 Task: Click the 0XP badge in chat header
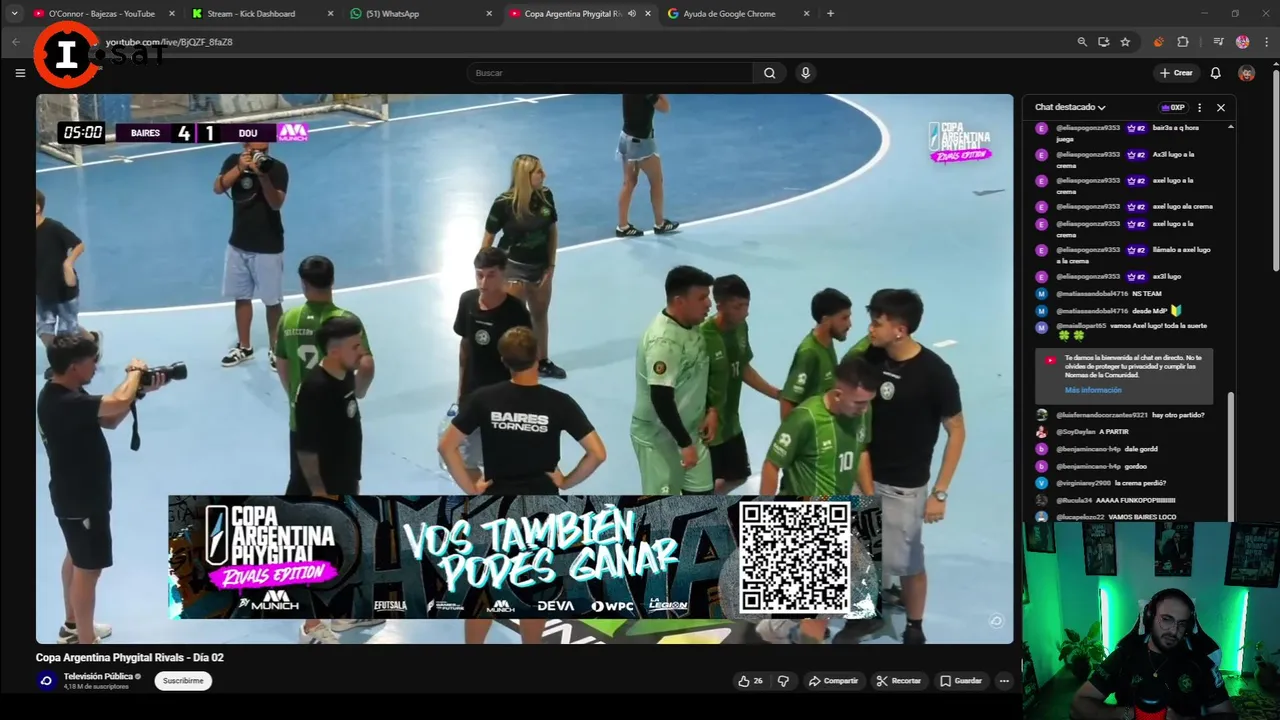(1173, 107)
